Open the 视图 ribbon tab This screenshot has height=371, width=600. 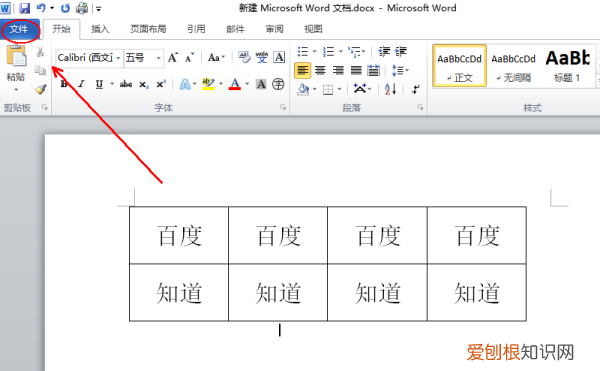click(x=313, y=29)
